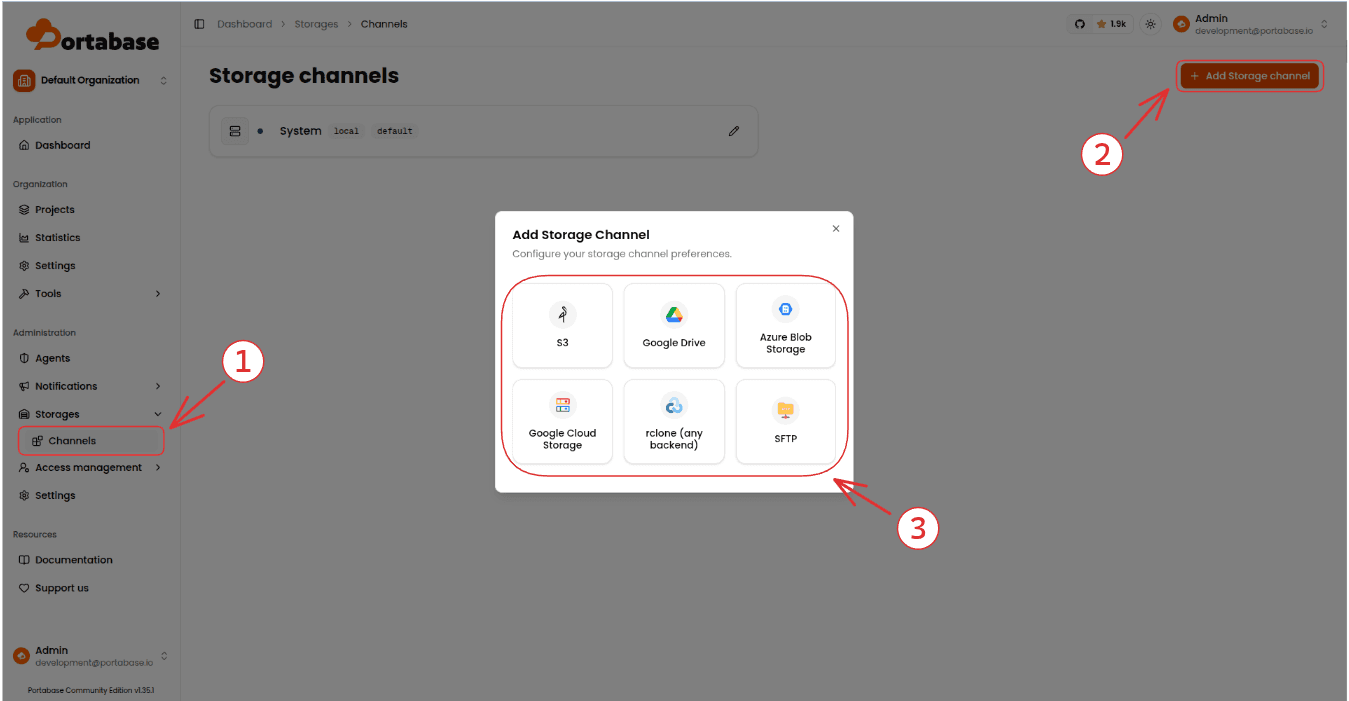
Task: Expand the Notifications submenu
Action: point(90,386)
